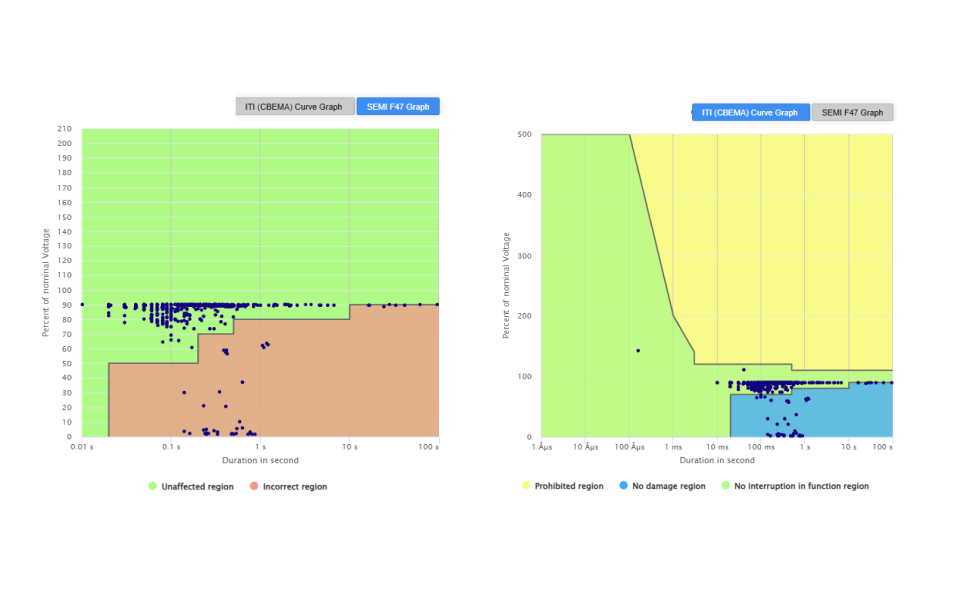Screen dimensions: 961x614
Task: Toggle No interruption in function region legend
Action: coord(795,486)
